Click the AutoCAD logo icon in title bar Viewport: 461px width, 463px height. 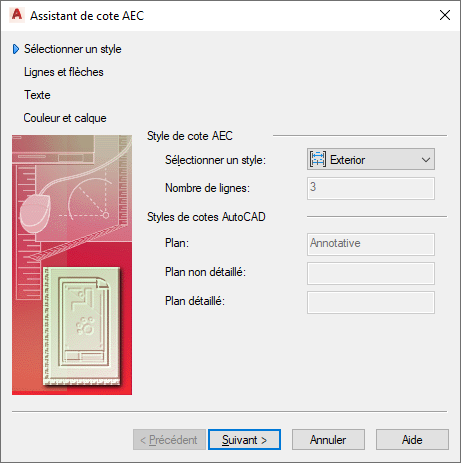coord(16,15)
